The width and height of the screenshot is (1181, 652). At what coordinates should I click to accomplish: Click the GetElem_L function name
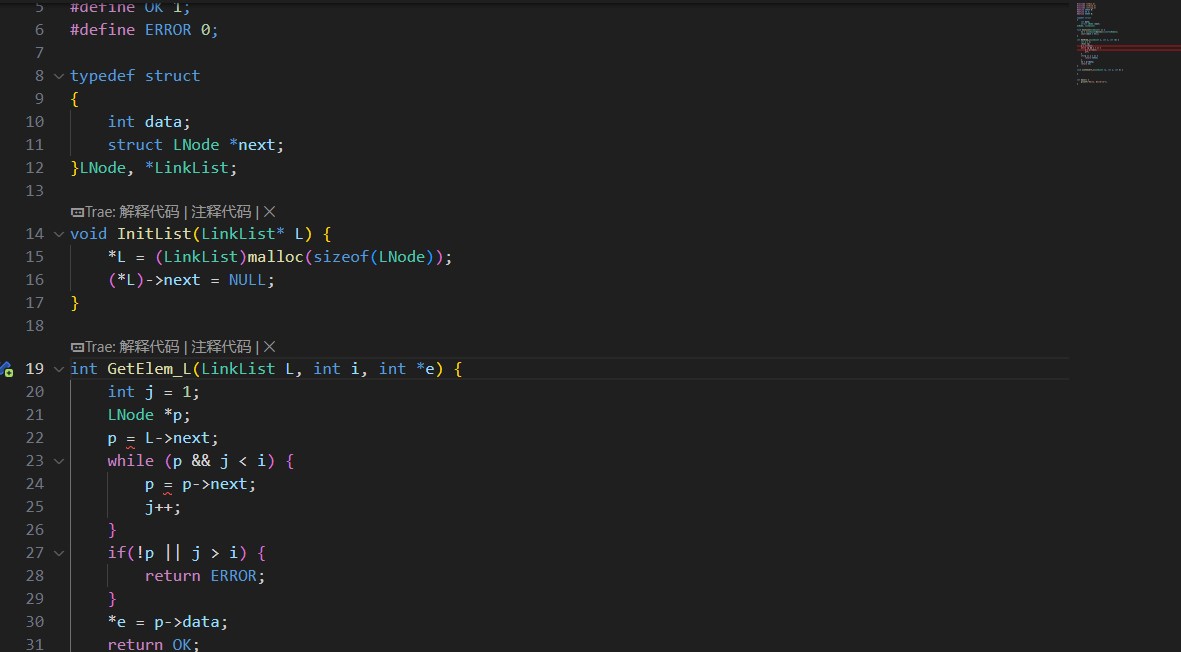point(149,369)
